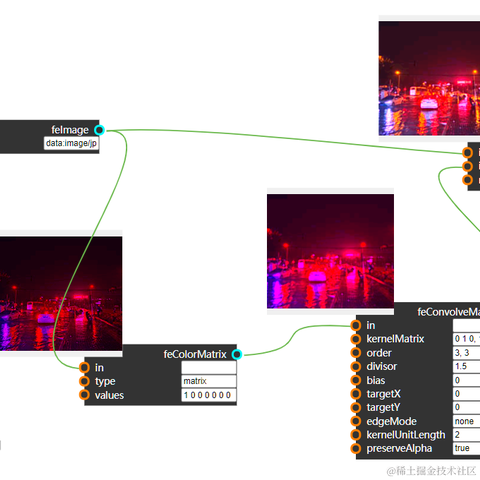Click the empty feConvolveMatrix 'in' field
This screenshot has width=480, height=480.
[466, 325]
